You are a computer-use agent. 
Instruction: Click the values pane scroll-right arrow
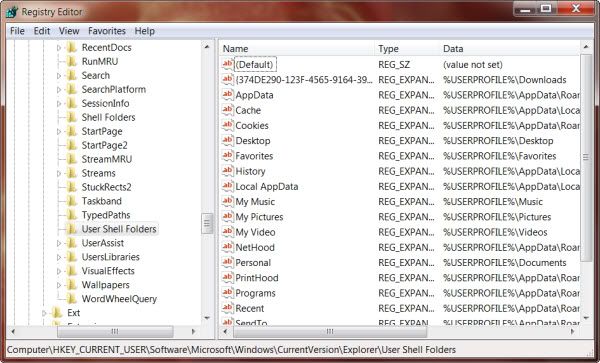tap(573, 331)
